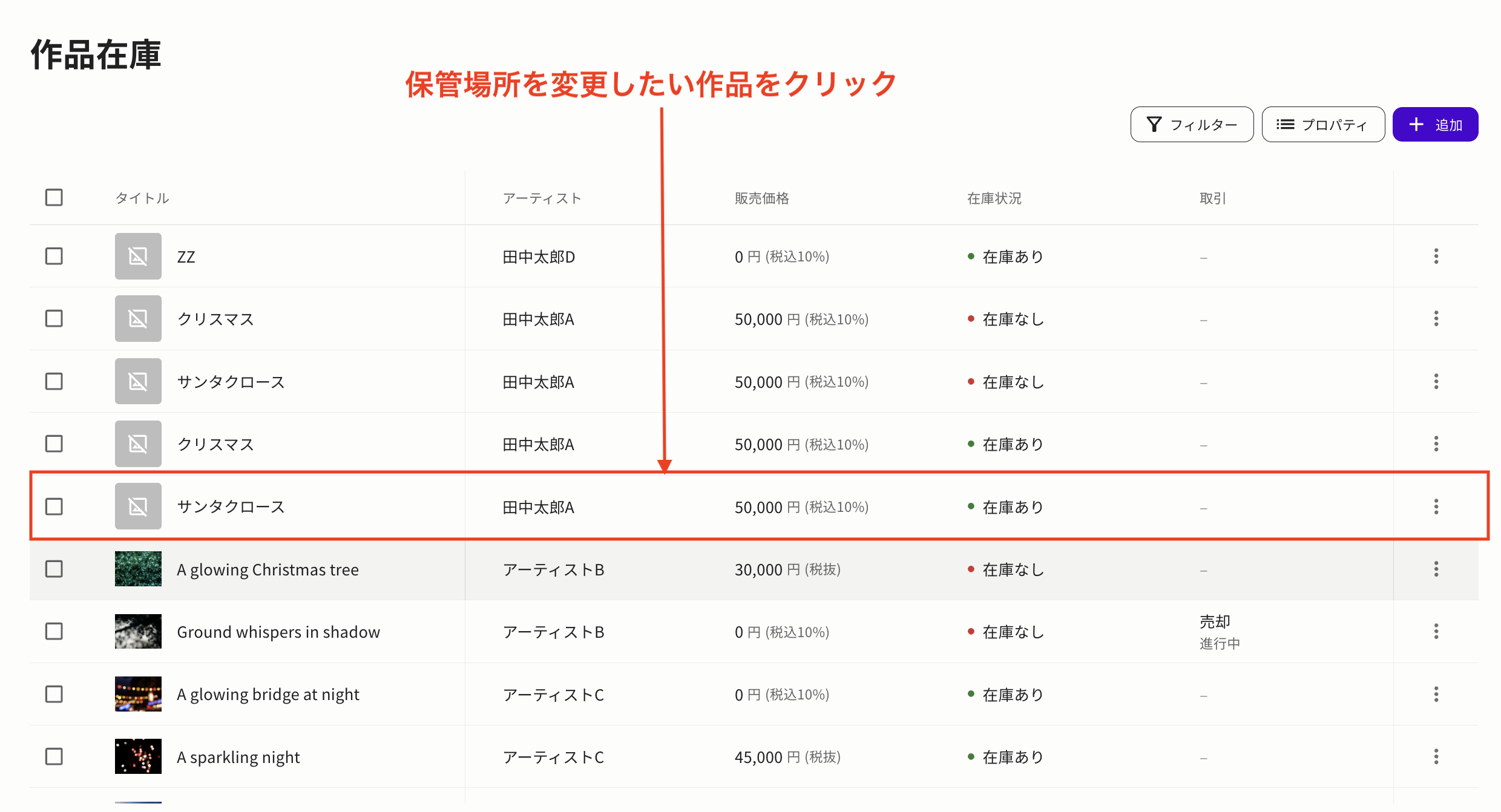Check the checkbox for the ZZ artwork
The height and width of the screenshot is (812, 1501).
54,256
